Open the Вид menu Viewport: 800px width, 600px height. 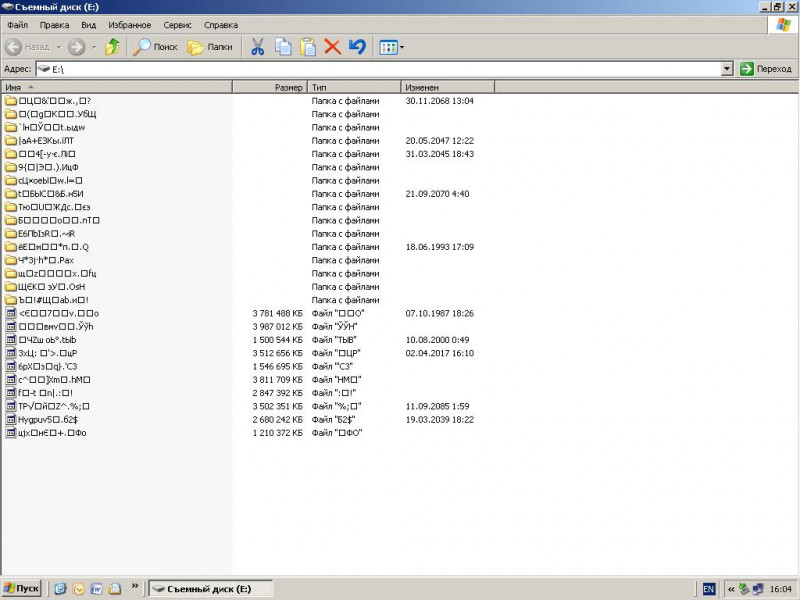[89, 24]
